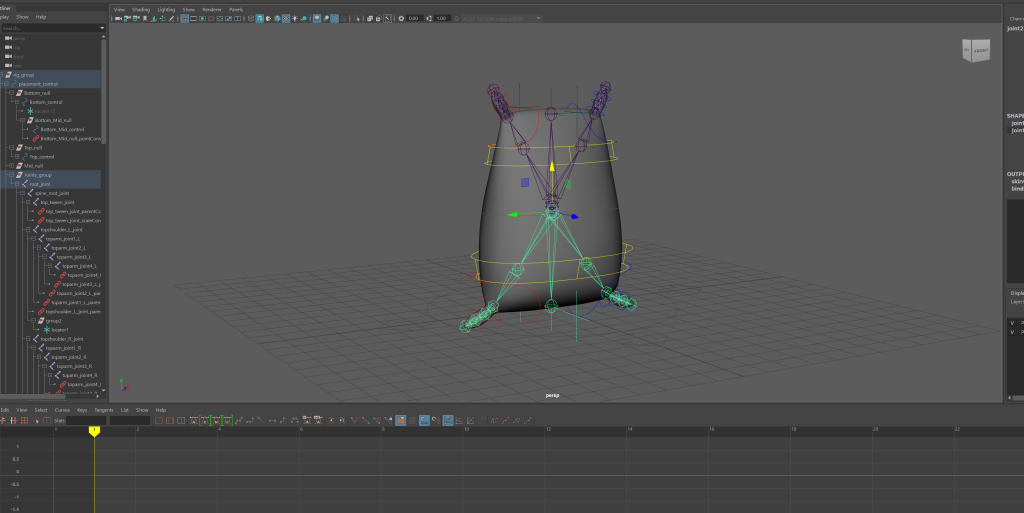This screenshot has height=513, width=1024.
Task: Click the select camera icon in viewport toolbar
Action: 118,18
